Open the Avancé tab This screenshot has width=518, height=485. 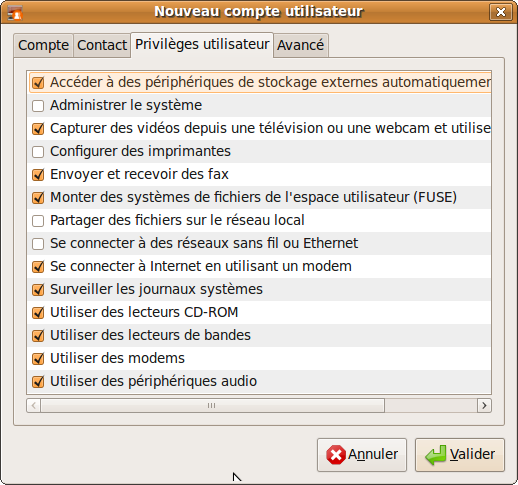click(300, 45)
